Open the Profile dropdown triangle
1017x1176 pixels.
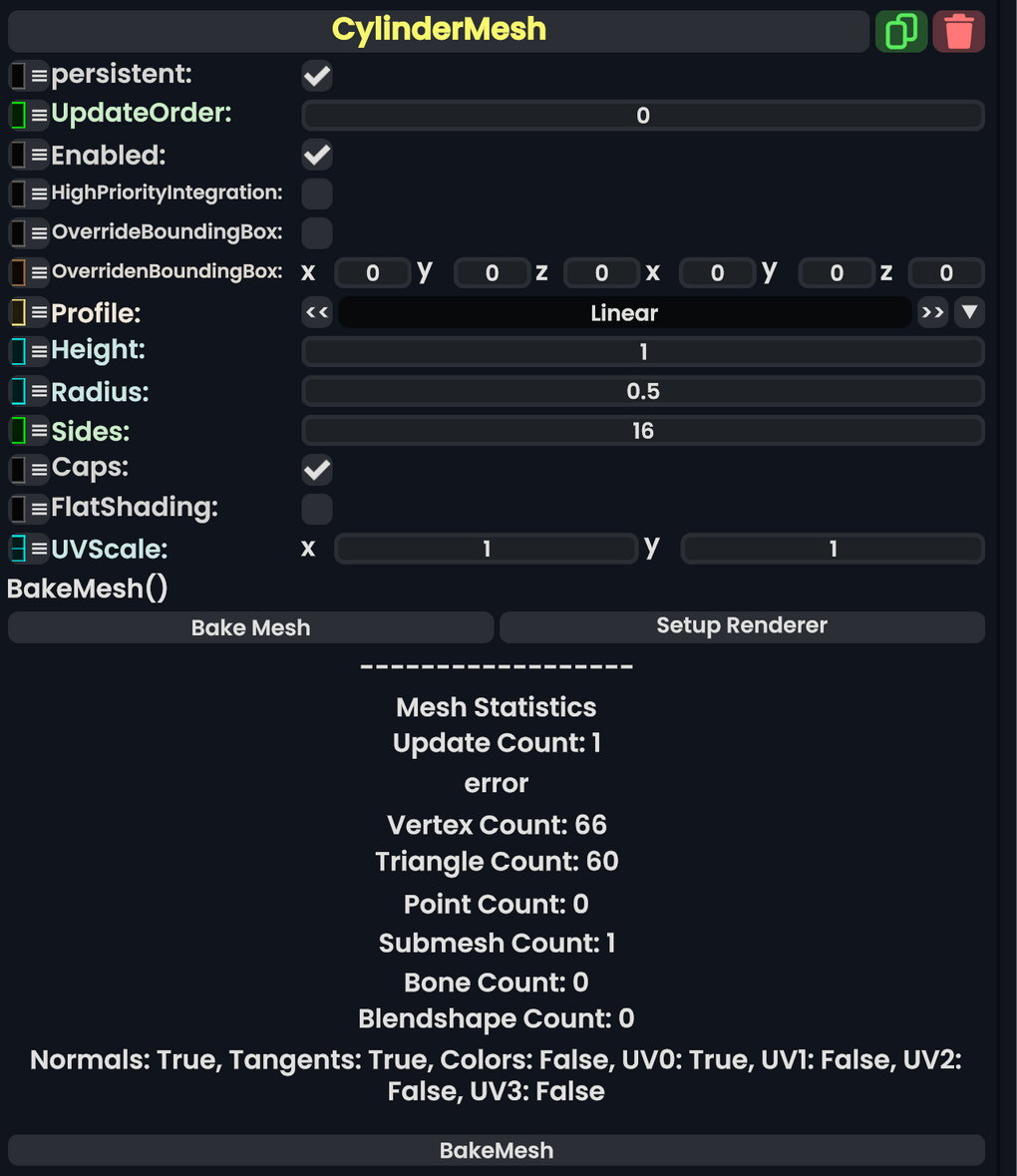click(x=968, y=312)
